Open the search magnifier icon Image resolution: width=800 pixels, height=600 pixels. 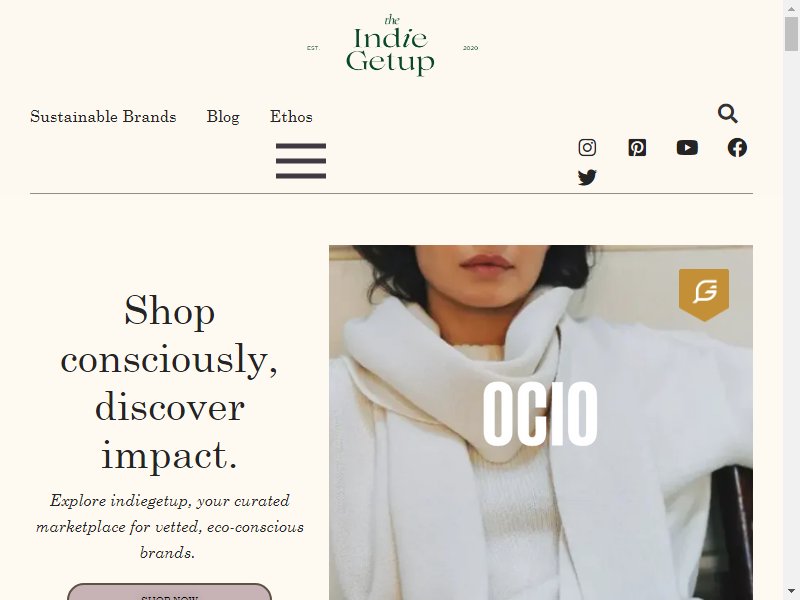pyautogui.click(x=728, y=113)
